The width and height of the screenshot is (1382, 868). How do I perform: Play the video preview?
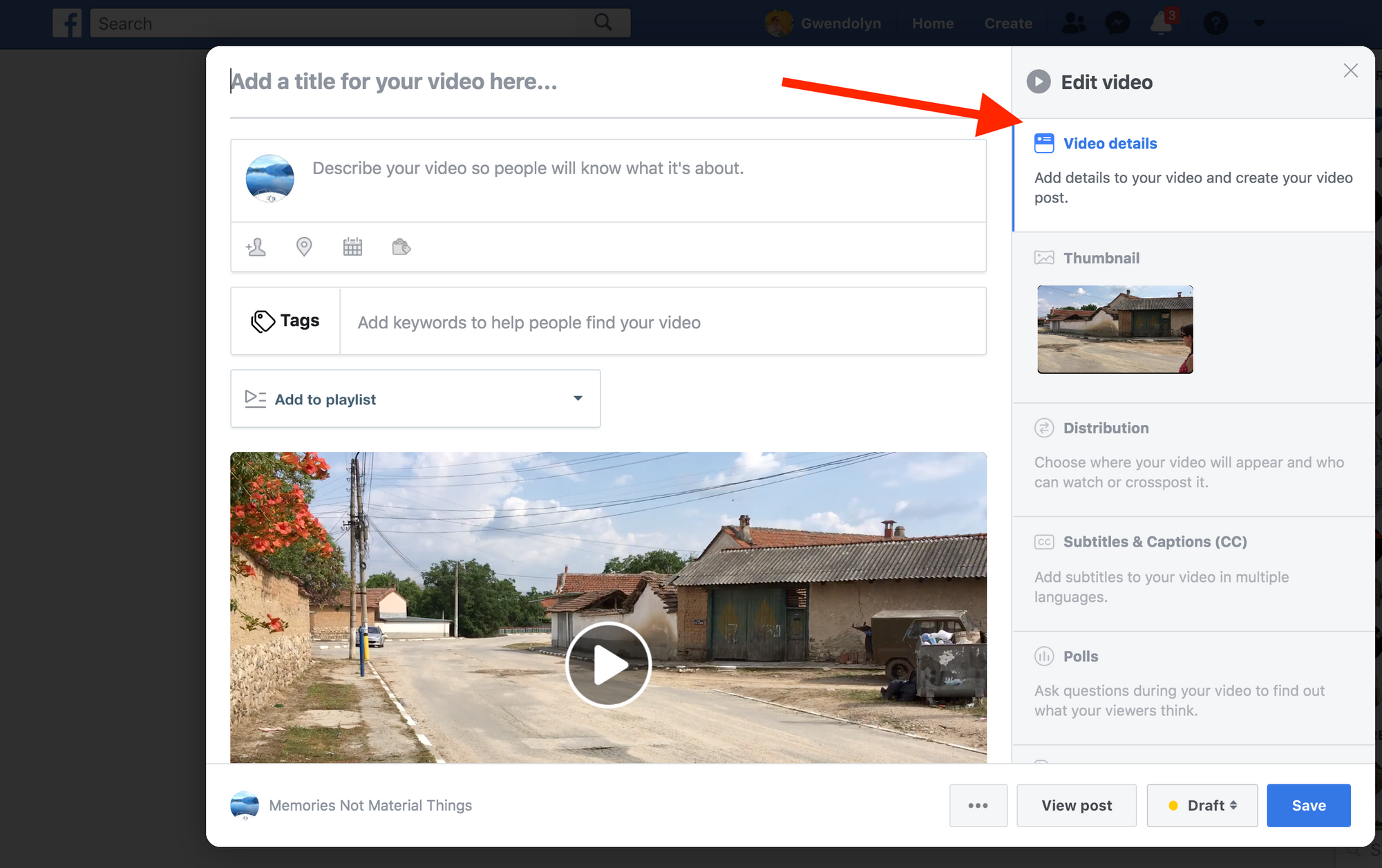pos(608,664)
